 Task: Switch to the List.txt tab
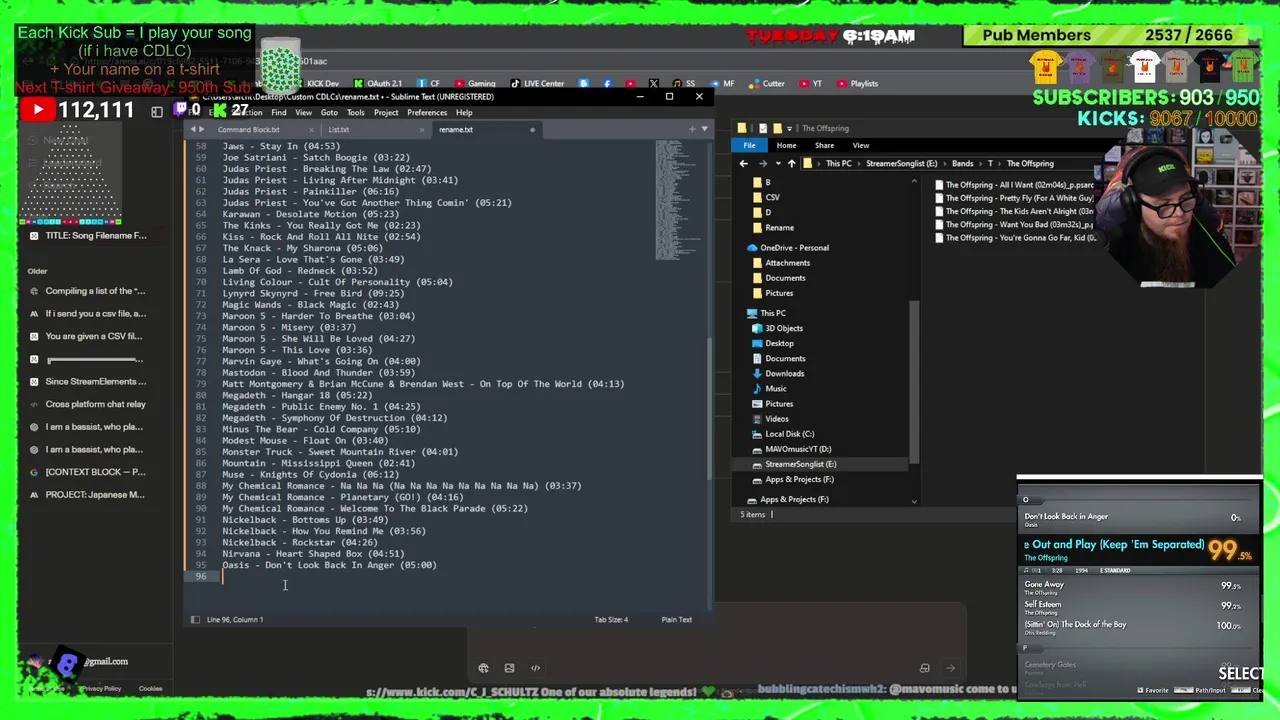tap(339, 129)
